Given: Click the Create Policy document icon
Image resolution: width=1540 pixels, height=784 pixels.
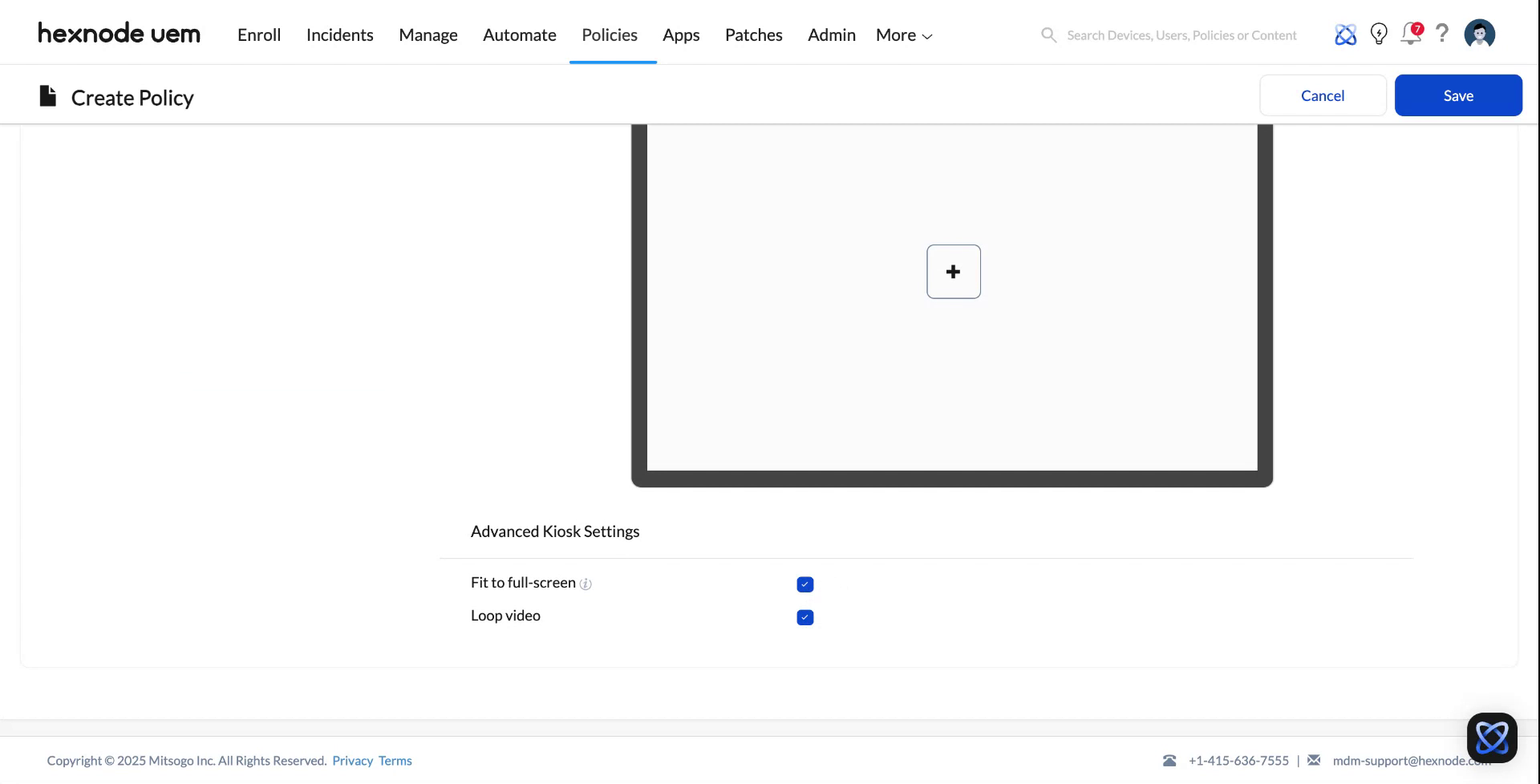Looking at the screenshot, I should pyautogui.click(x=47, y=95).
